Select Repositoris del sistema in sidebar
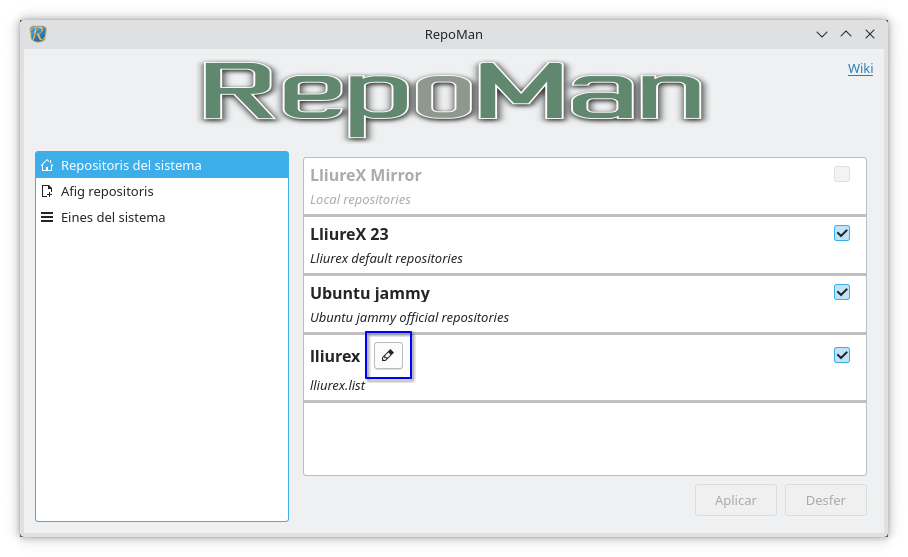The image size is (908, 557). (162, 165)
